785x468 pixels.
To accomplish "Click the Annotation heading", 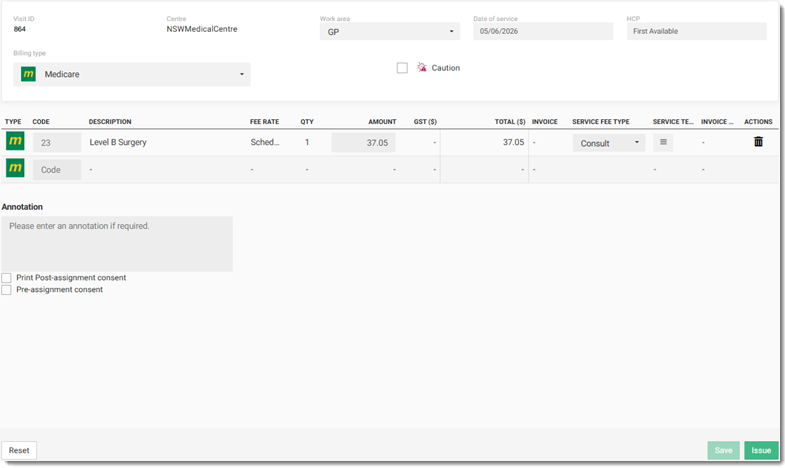I will coord(22,207).
